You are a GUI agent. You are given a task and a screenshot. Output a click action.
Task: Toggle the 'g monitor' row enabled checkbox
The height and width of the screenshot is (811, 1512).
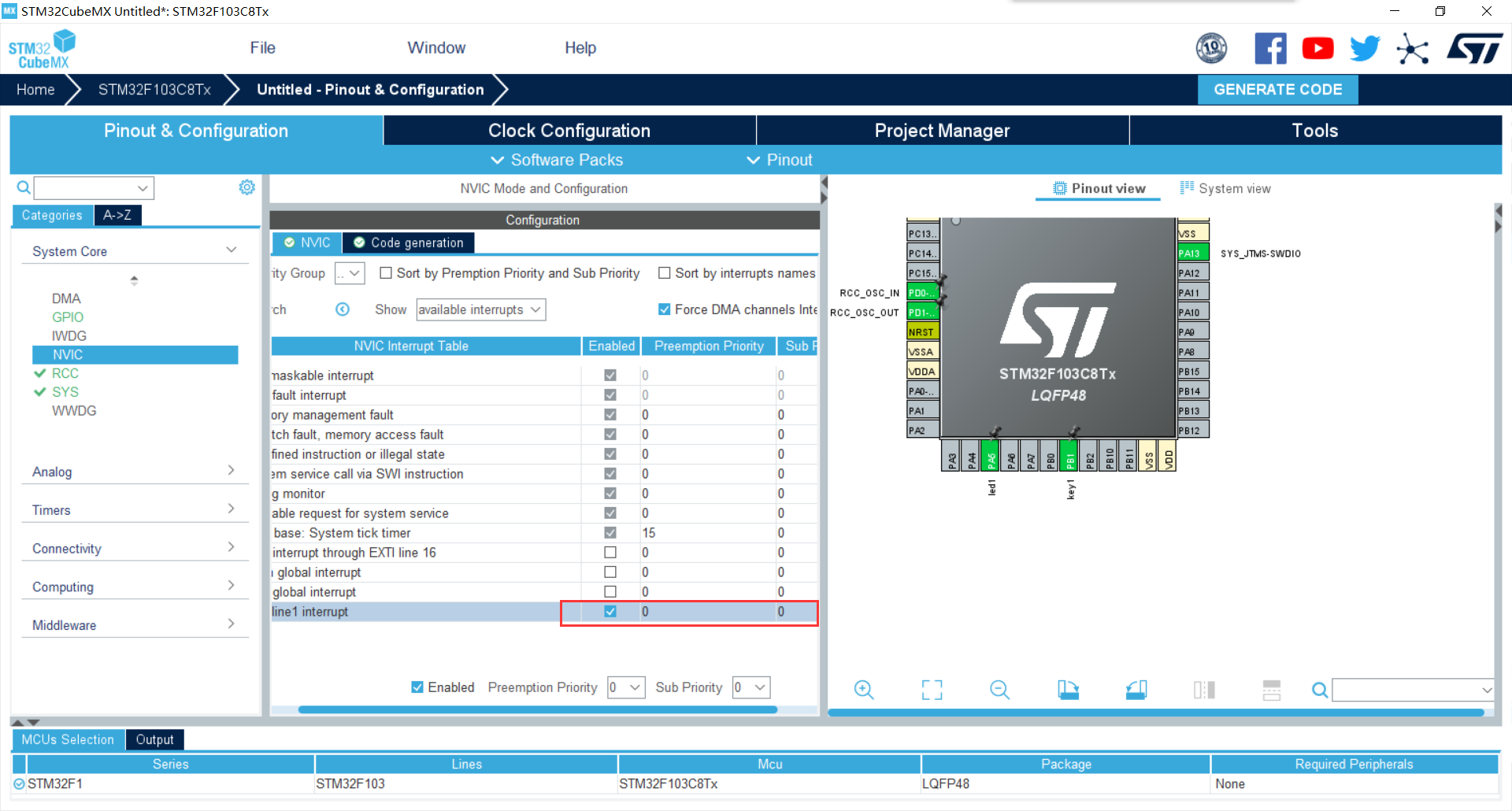point(610,494)
